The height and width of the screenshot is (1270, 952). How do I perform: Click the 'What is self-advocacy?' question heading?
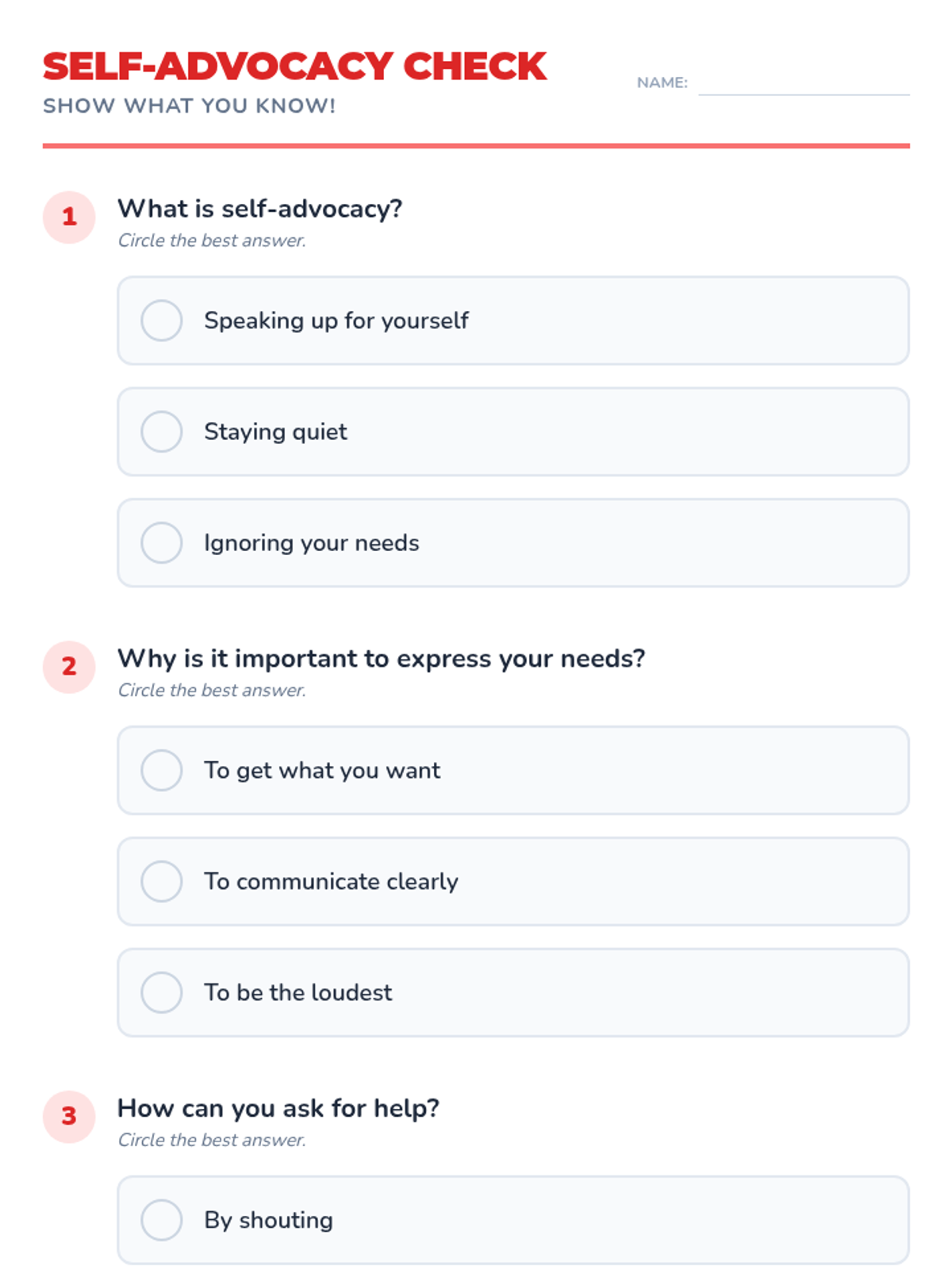click(260, 209)
